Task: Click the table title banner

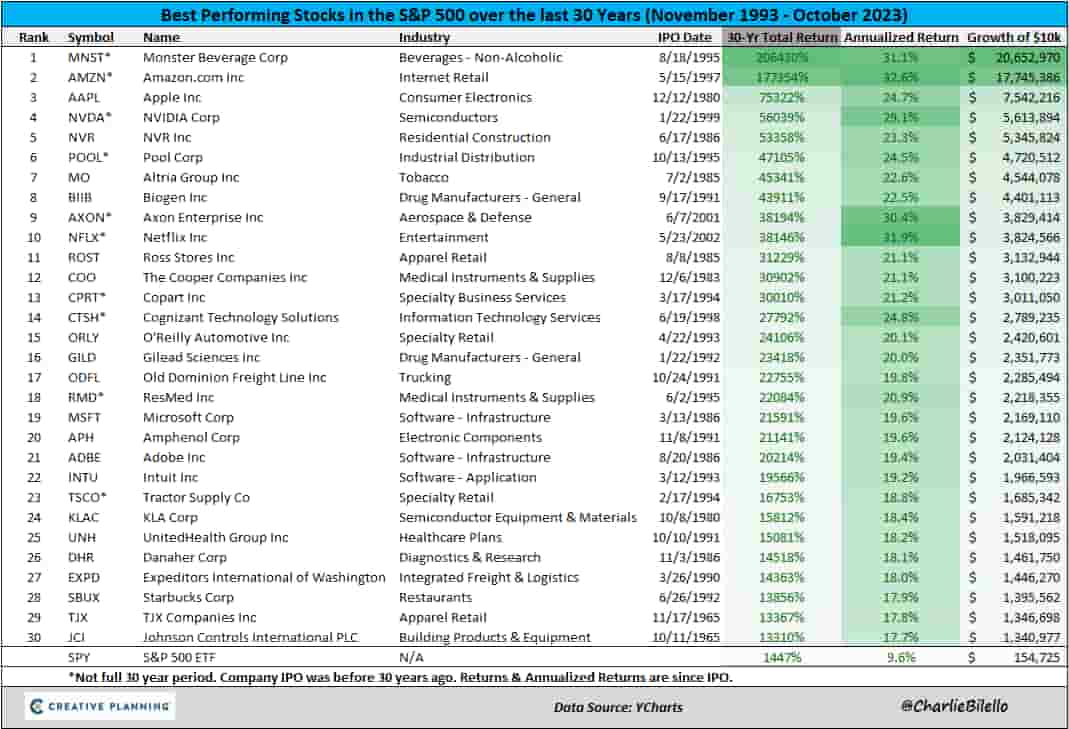Action: 534,16
